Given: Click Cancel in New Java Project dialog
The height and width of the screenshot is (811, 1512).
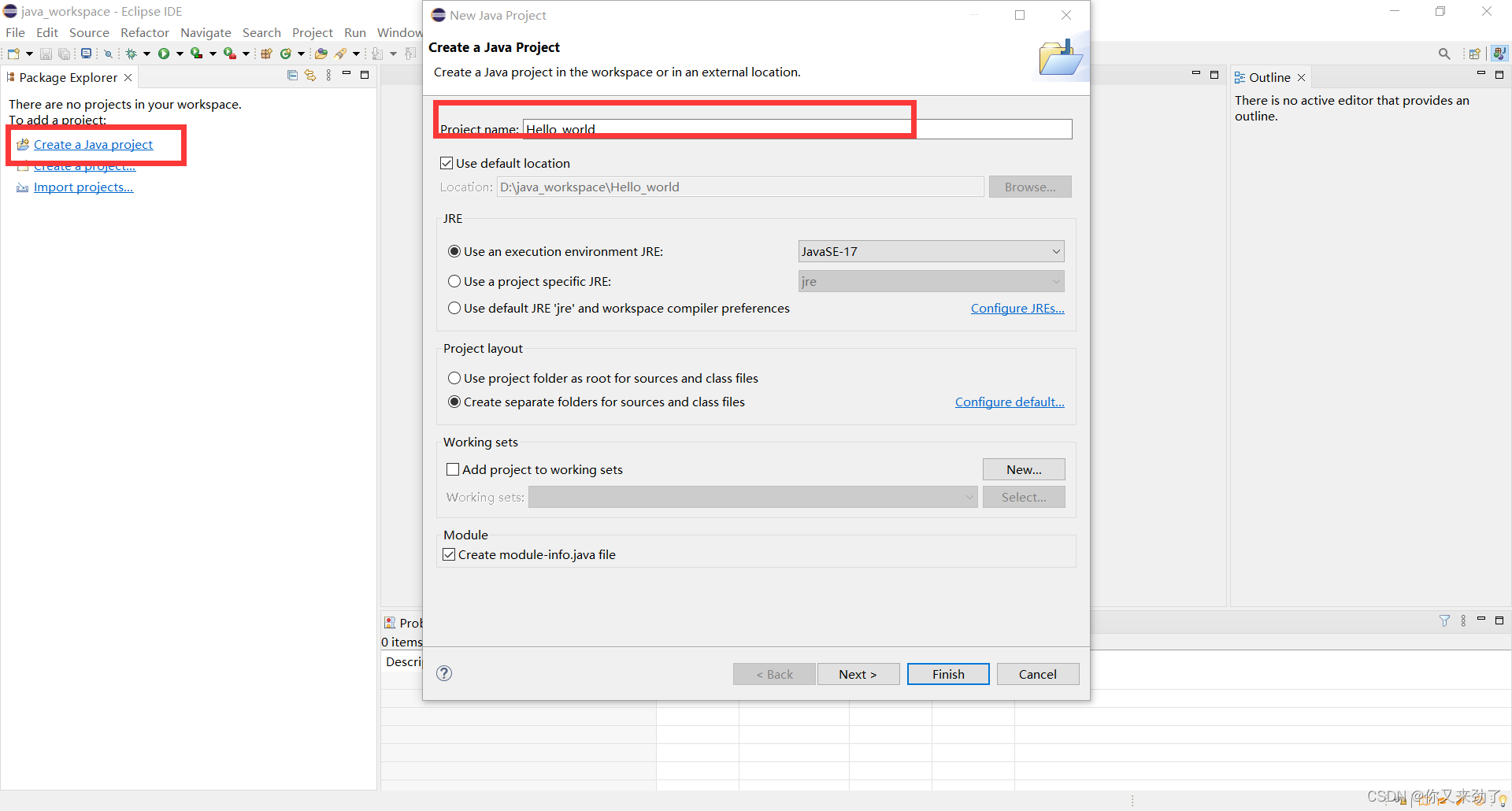Looking at the screenshot, I should click(1037, 674).
